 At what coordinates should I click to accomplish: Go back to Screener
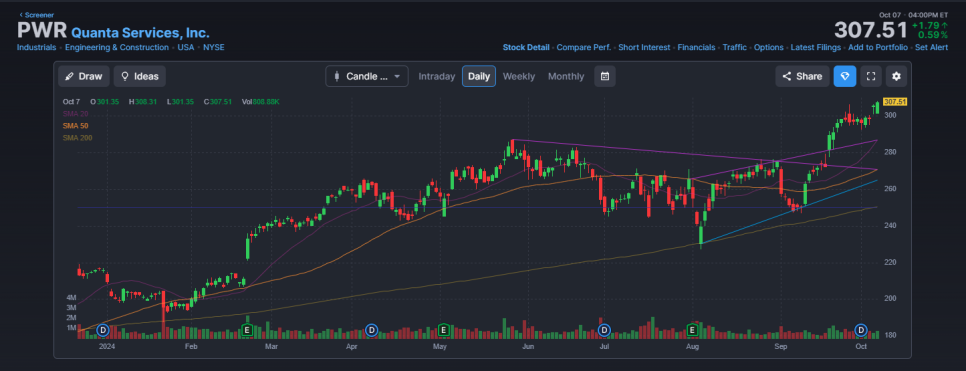[36, 14]
